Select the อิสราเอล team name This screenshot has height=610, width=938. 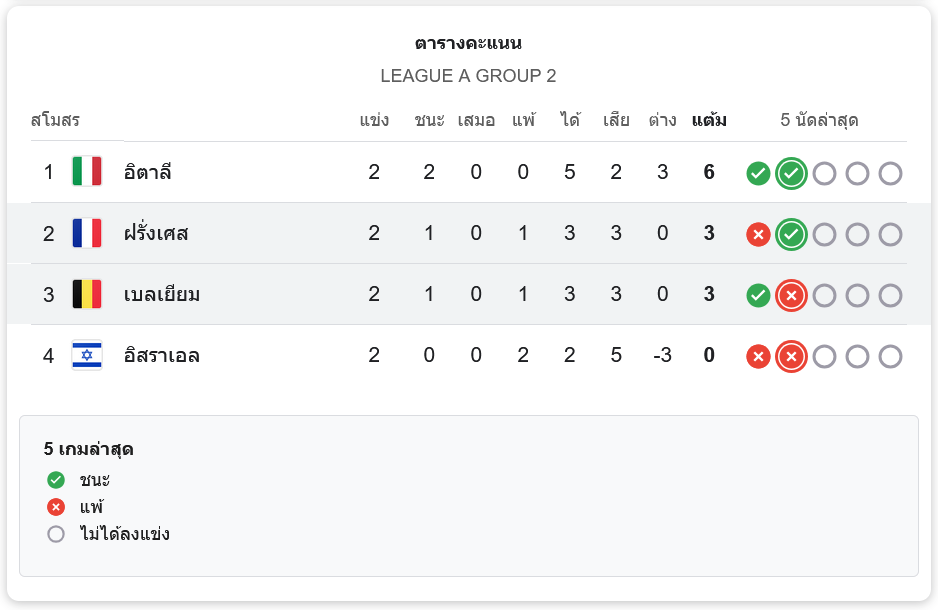point(161,356)
